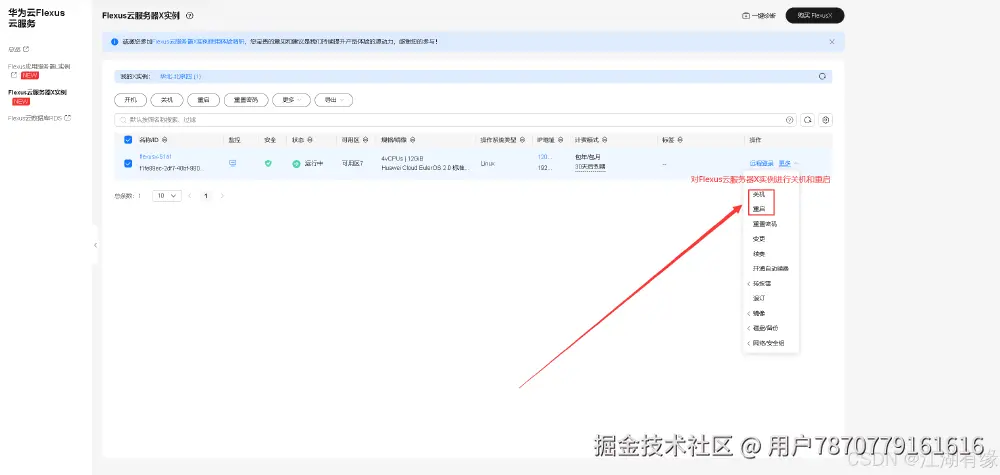The image size is (1000, 475).
Task: Click the green security shield icon
Action: [268, 163]
